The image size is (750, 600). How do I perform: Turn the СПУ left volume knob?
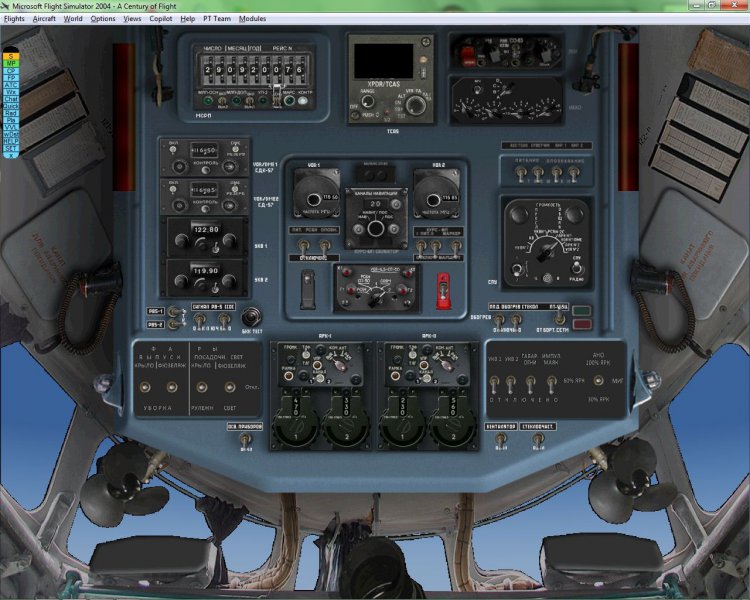tap(518, 214)
